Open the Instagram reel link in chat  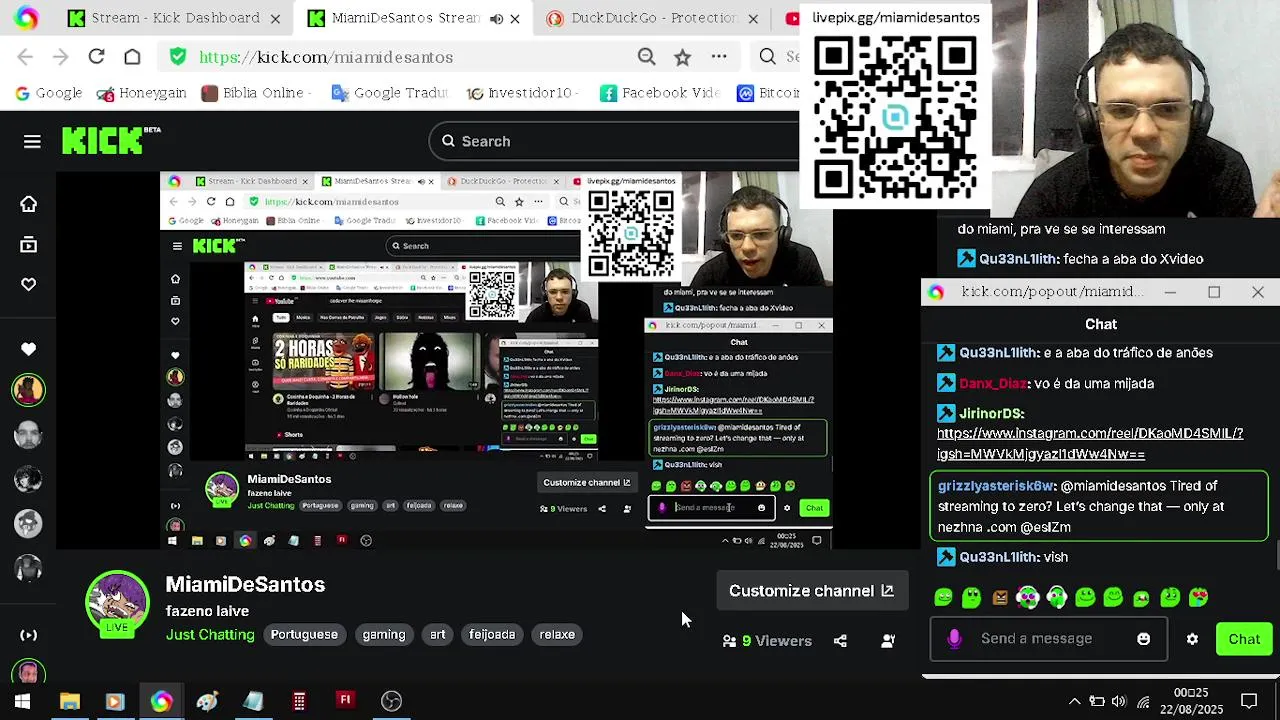click(x=1090, y=444)
